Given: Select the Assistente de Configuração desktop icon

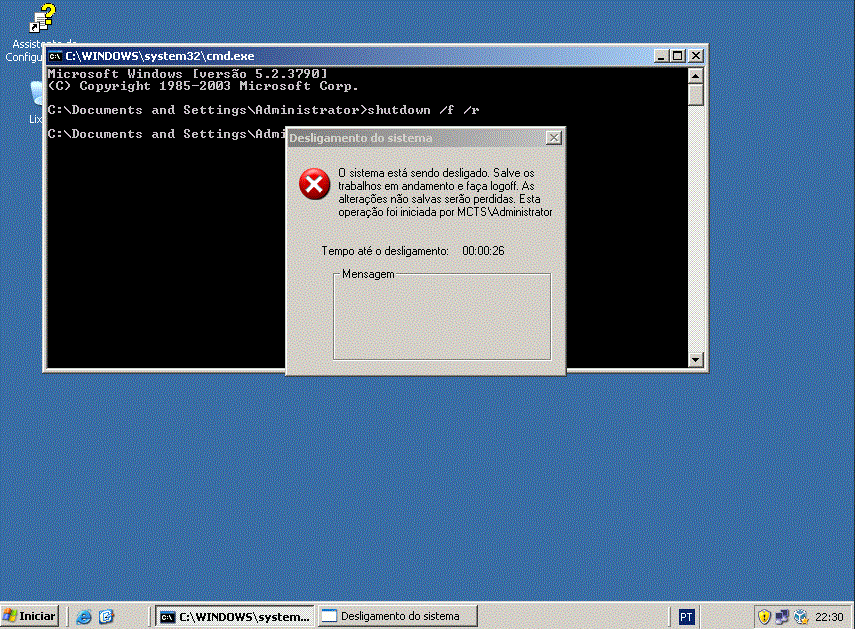Looking at the screenshot, I should [x=40, y=32].
